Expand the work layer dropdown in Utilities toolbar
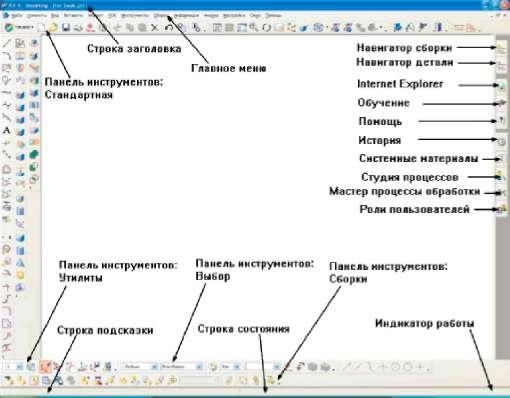The image size is (510, 398). click(x=20, y=367)
